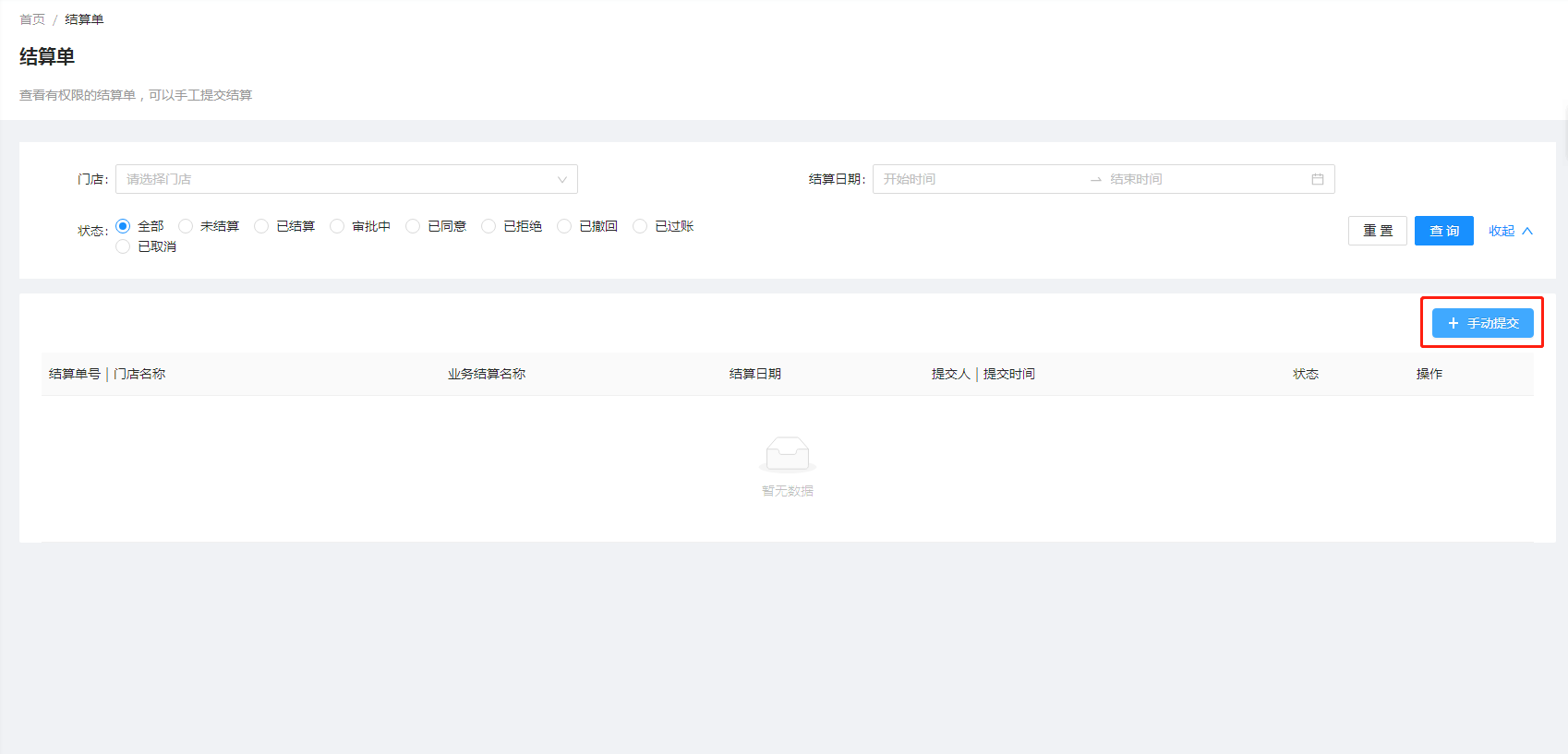
Task: Select the 未结算 status radio button
Action: pos(186,226)
